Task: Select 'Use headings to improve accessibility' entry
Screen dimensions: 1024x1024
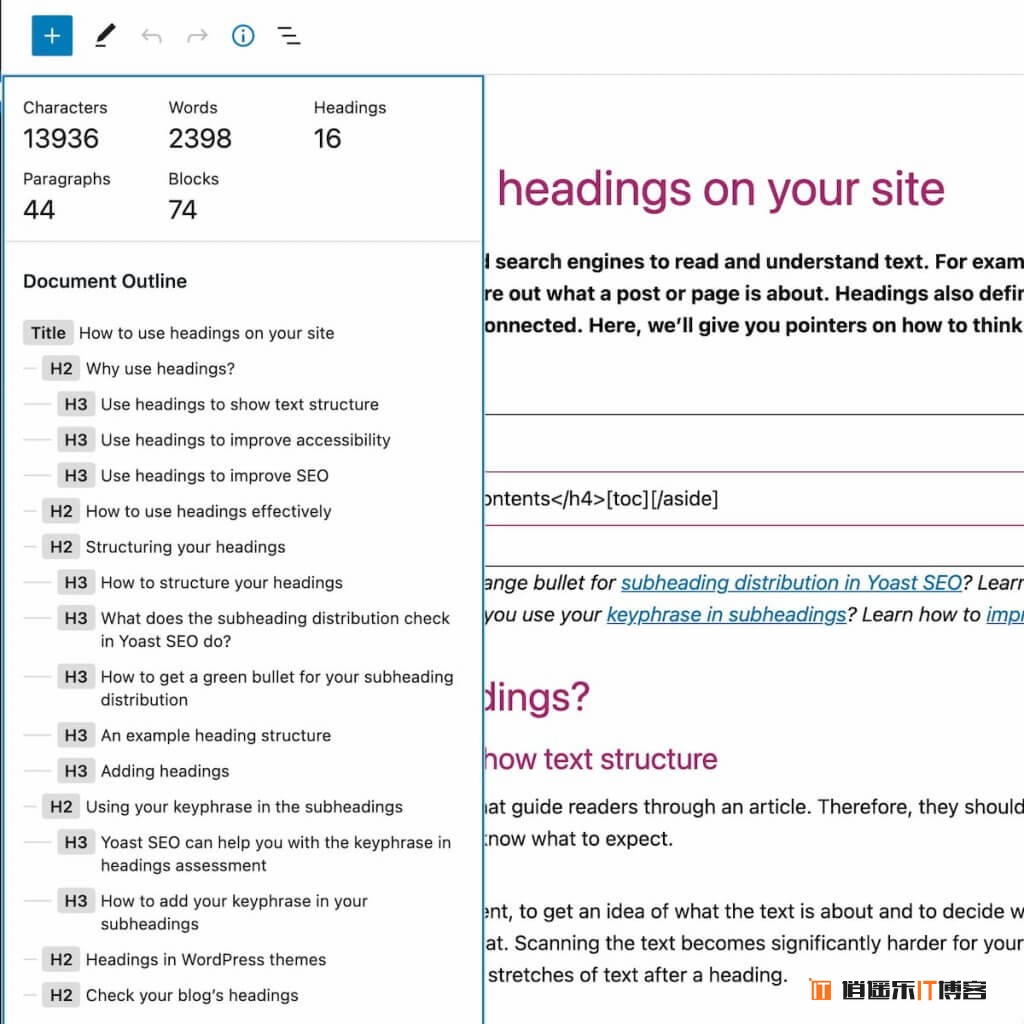Action: 224,440
